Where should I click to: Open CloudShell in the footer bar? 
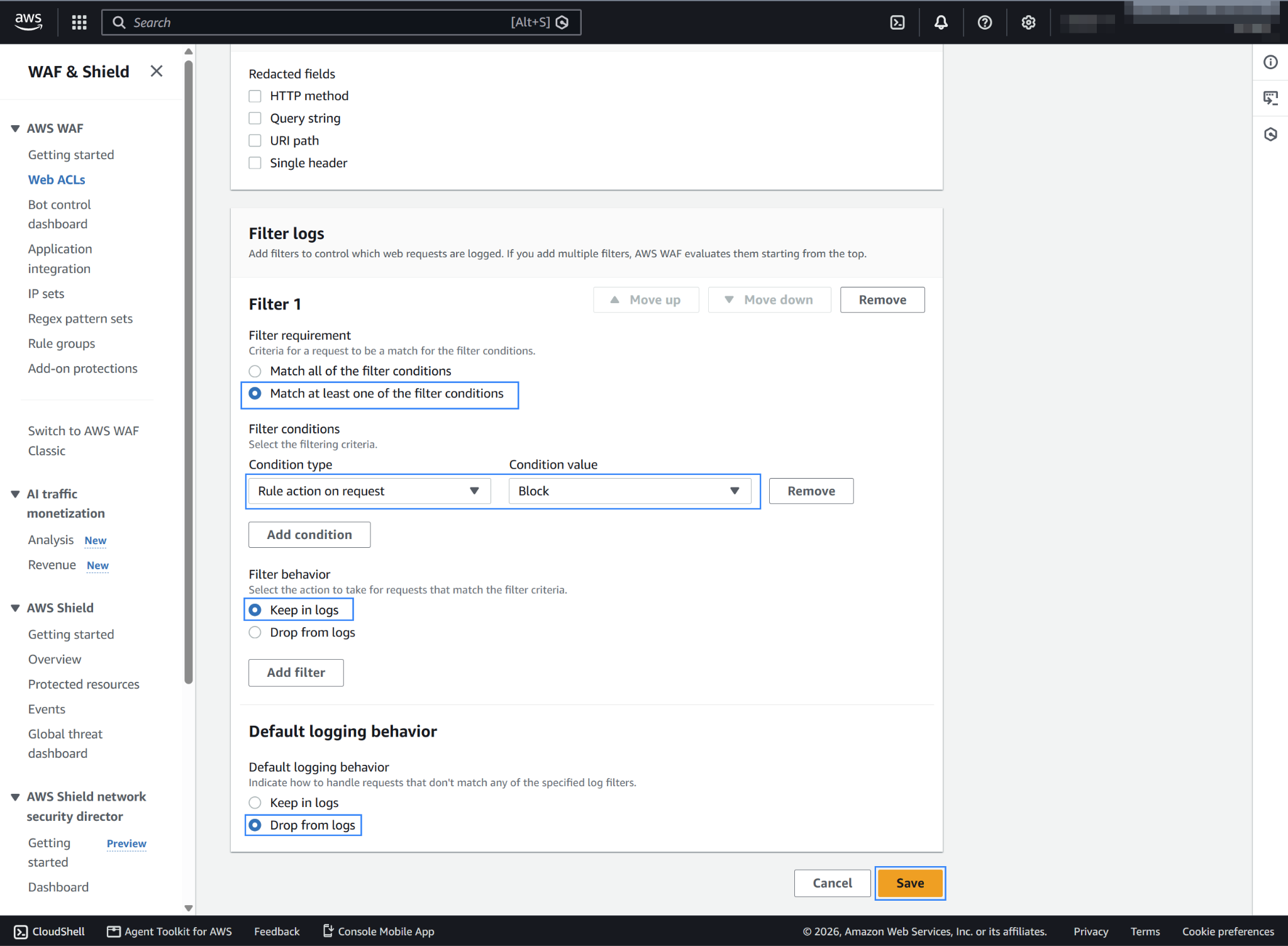(49, 932)
